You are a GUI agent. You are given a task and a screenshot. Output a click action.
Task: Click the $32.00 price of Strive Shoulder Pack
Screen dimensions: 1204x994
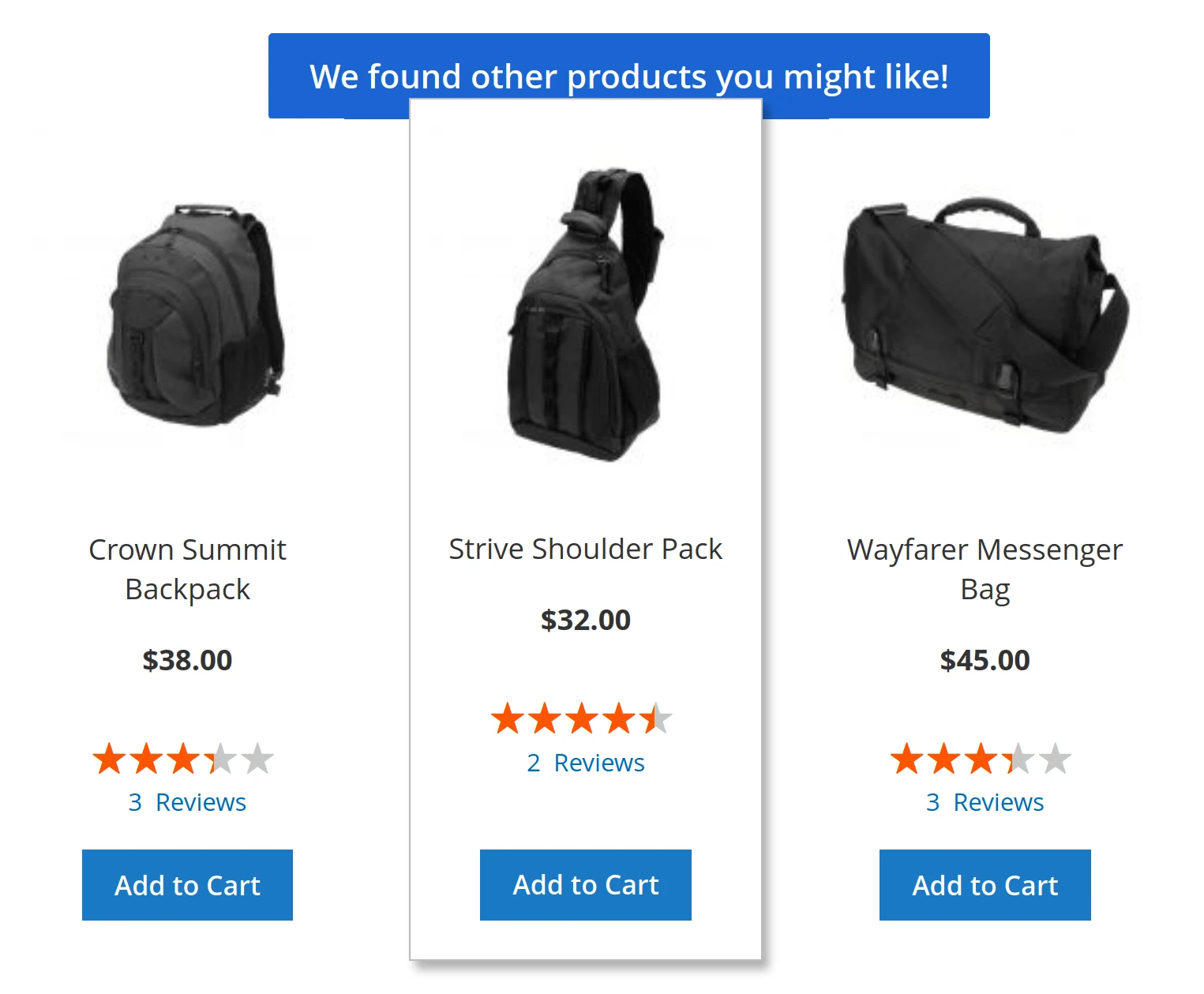[x=584, y=621]
